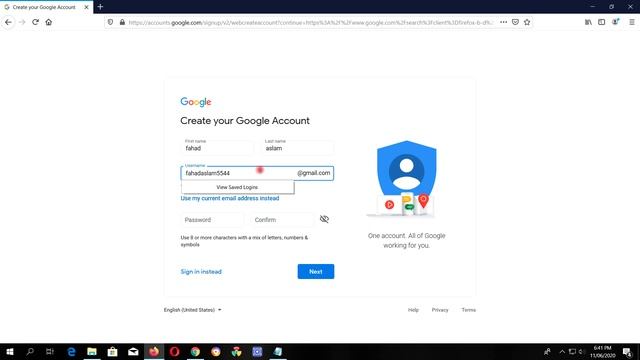Open the Windows Start menu
Screen dimensions: 640x360
pyautogui.click(x=10, y=351)
